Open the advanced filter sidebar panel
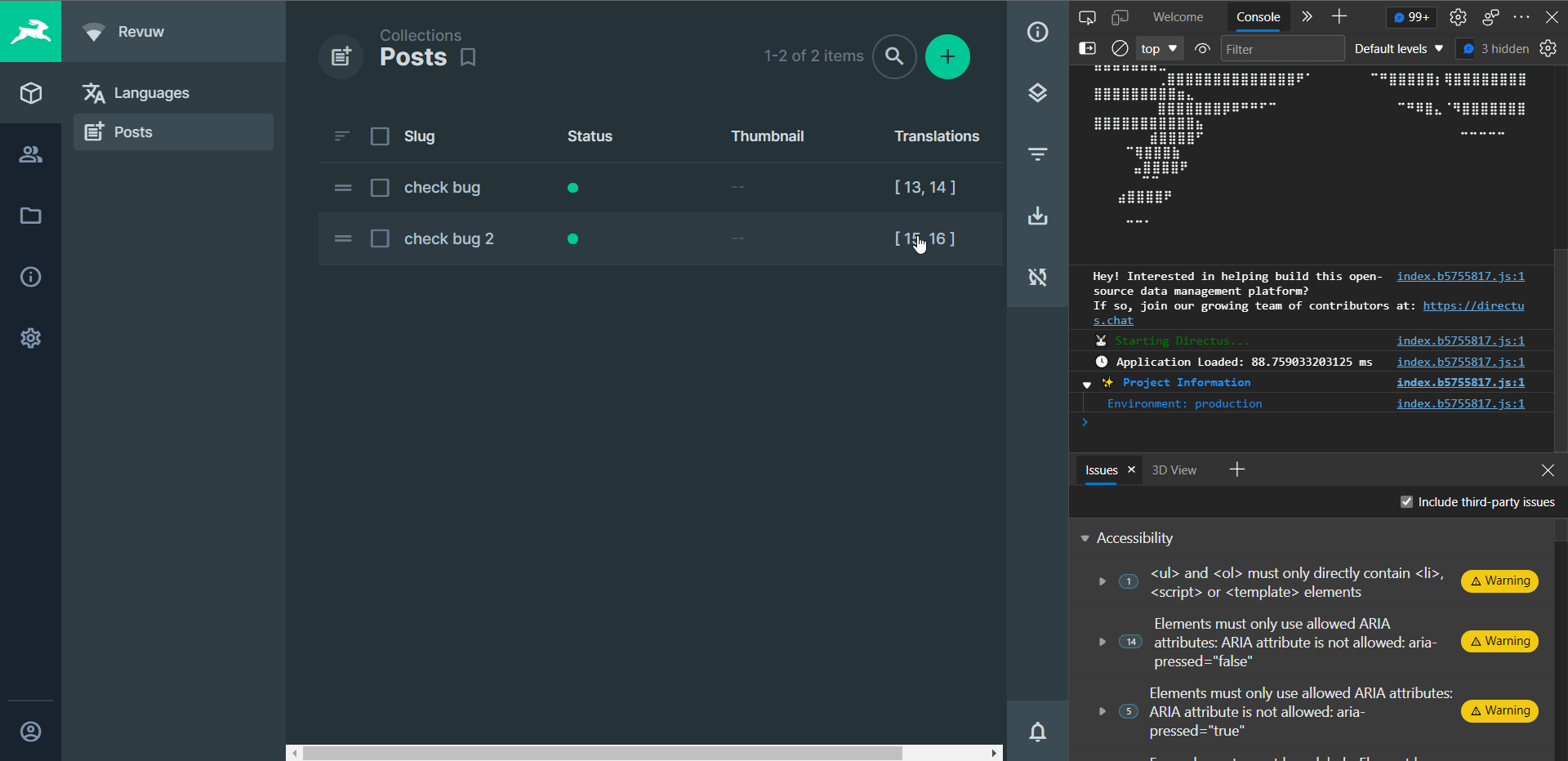The height and width of the screenshot is (761, 1568). point(1037,154)
